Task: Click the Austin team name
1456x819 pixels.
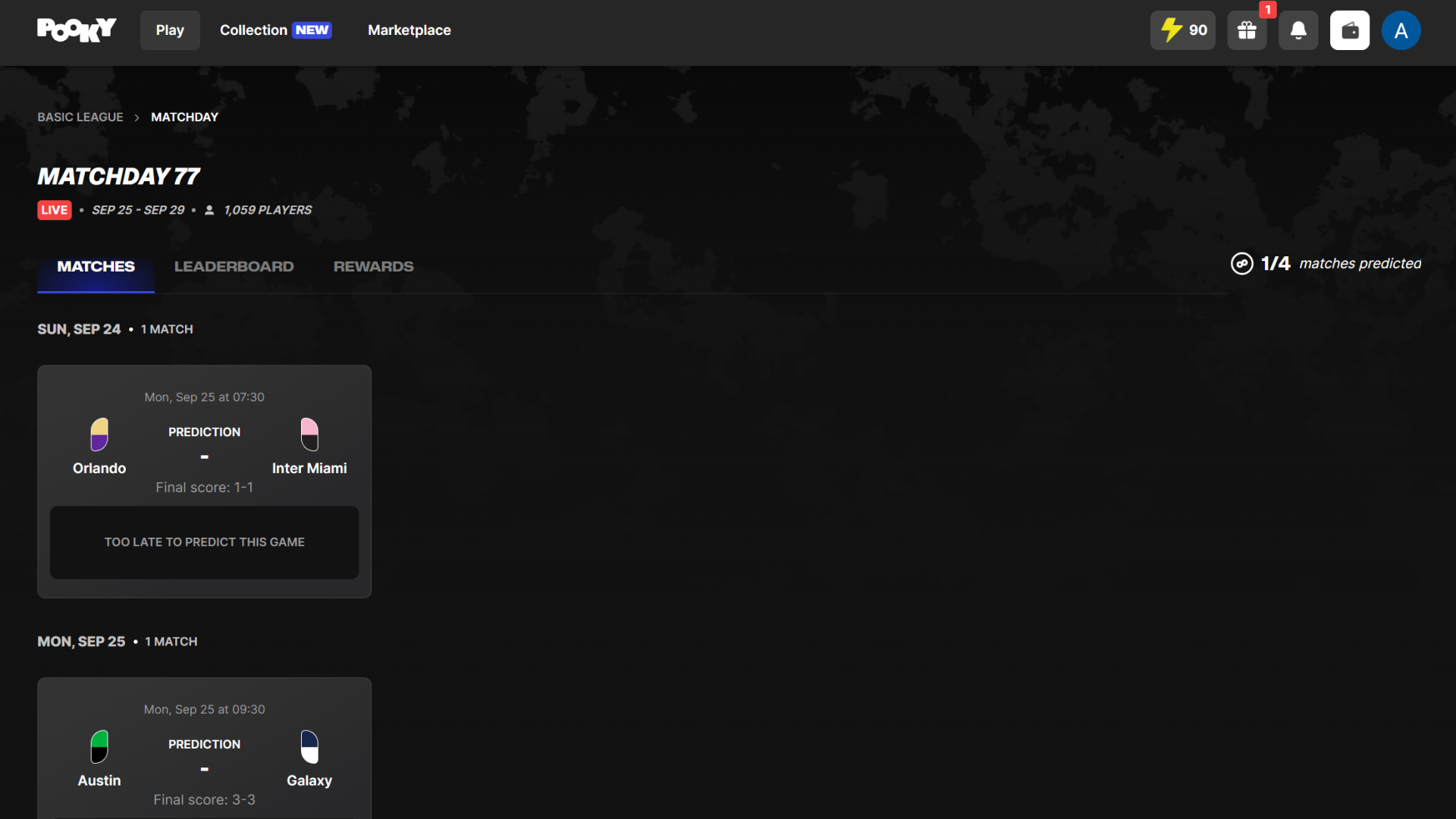Action: pos(99,781)
